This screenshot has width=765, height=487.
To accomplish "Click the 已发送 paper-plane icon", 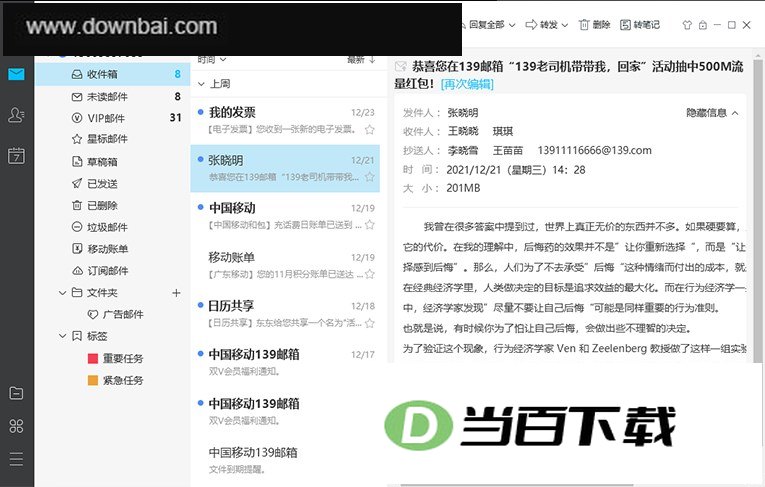I will pyautogui.click(x=77, y=183).
